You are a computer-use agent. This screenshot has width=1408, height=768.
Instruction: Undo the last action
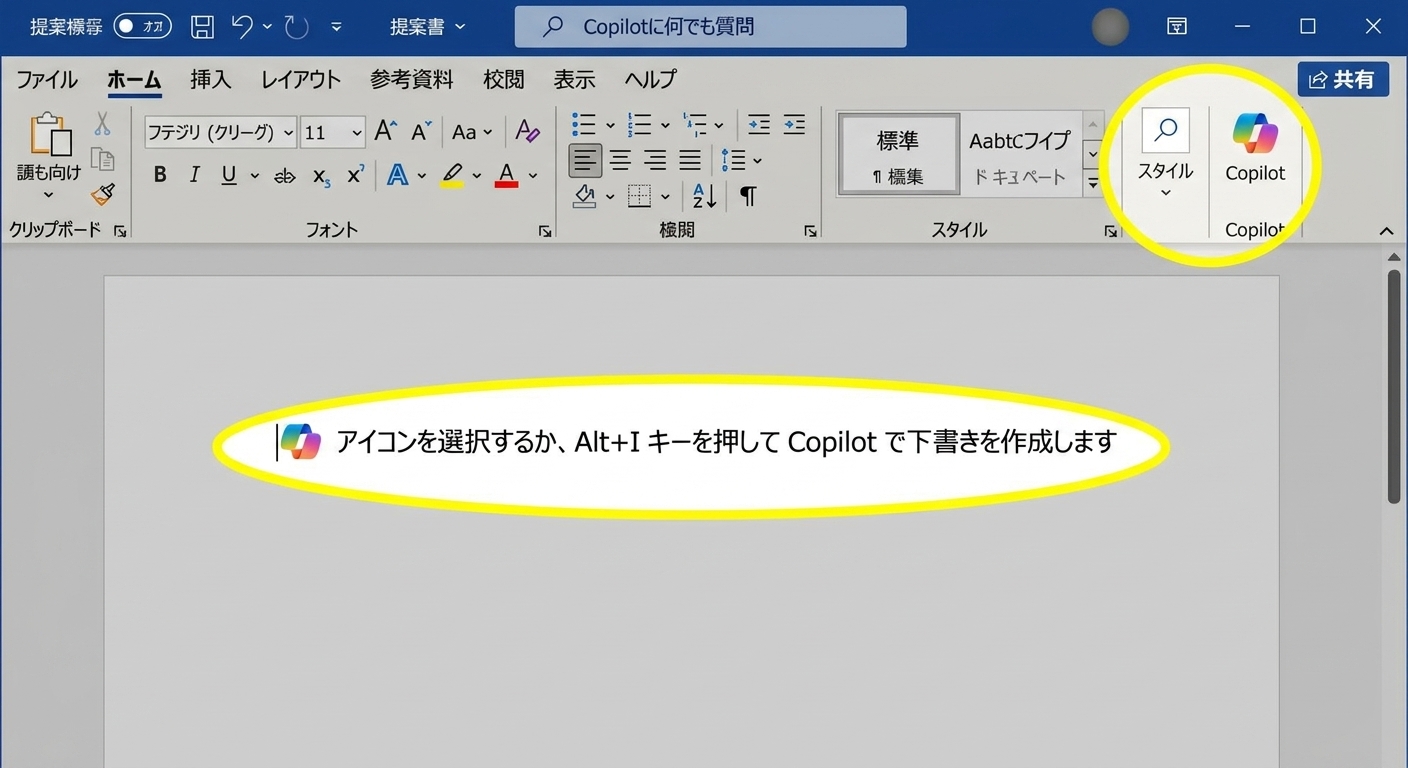coord(242,27)
